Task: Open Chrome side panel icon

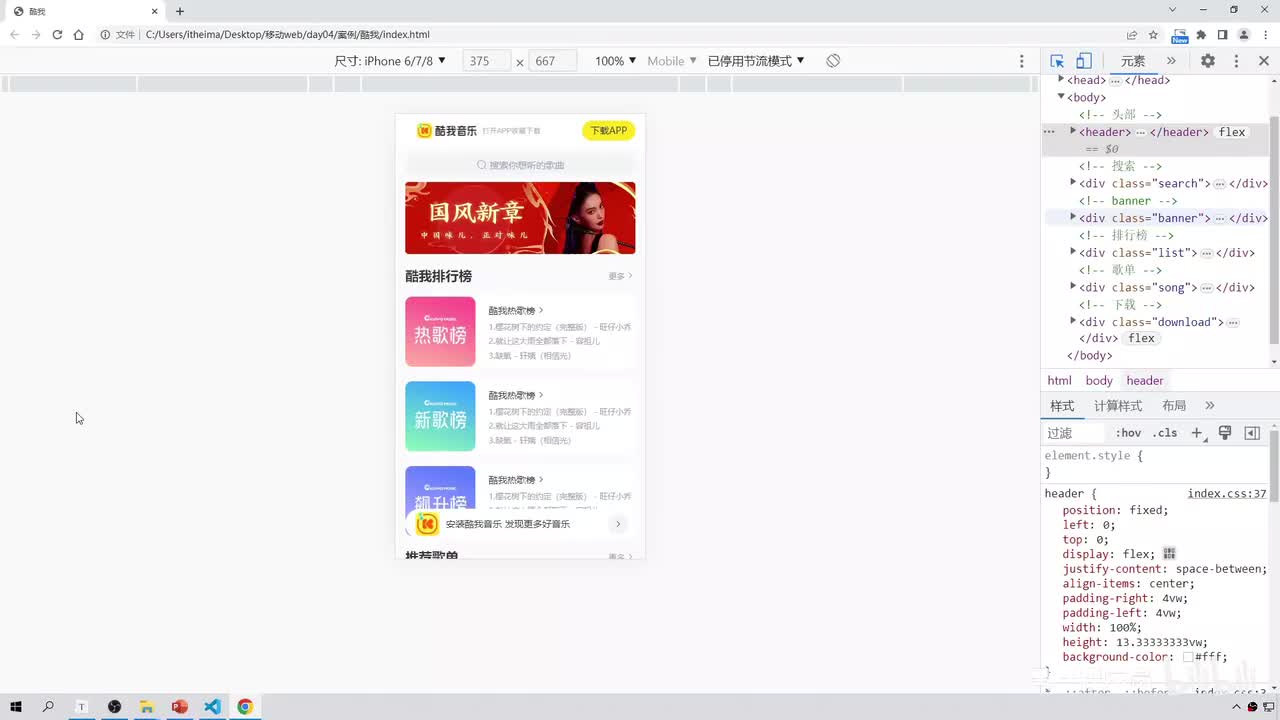Action: pyautogui.click(x=1222, y=34)
